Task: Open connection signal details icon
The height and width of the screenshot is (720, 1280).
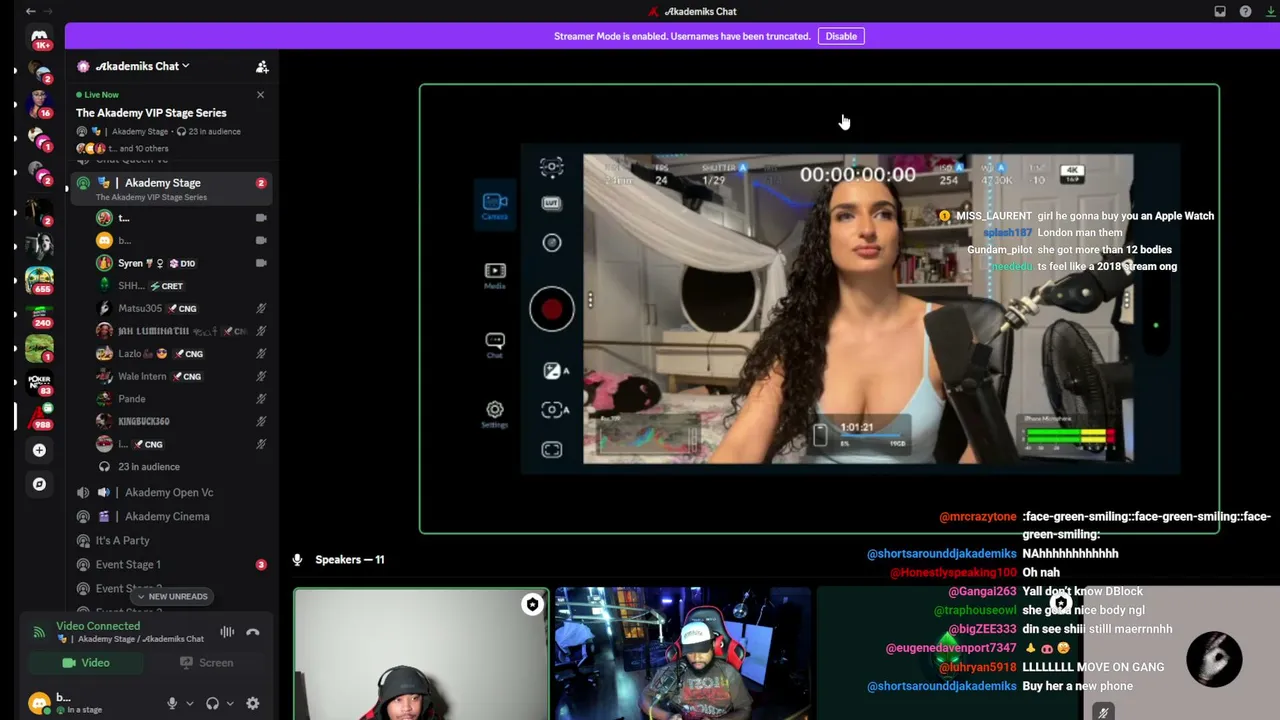Action: click(x=39, y=632)
